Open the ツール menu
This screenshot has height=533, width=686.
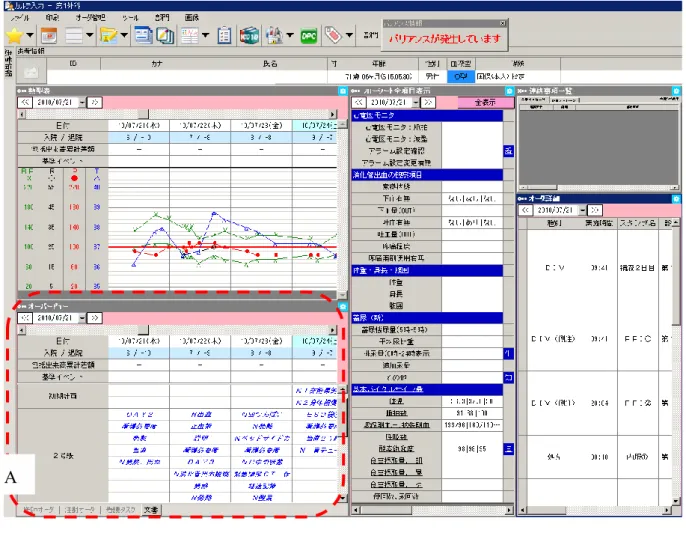pyautogui.click(x=130, y=18)
